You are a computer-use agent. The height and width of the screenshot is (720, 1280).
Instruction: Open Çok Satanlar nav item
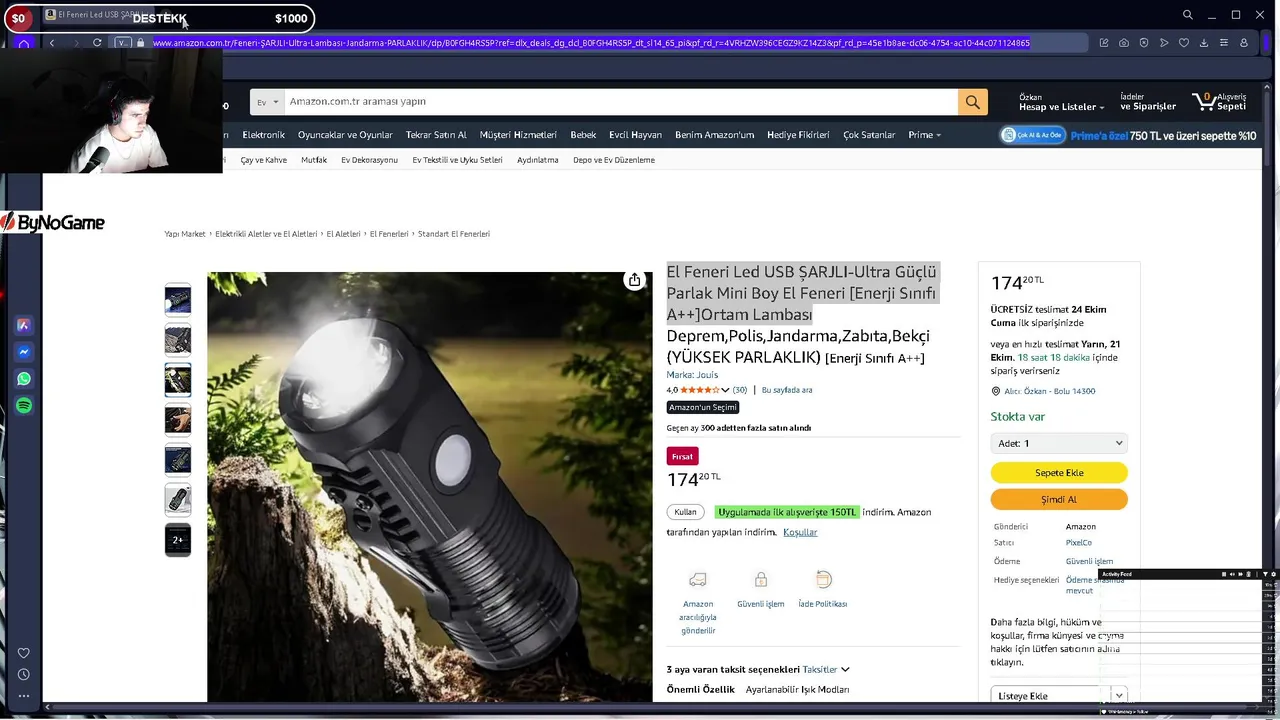pos(869,135)
